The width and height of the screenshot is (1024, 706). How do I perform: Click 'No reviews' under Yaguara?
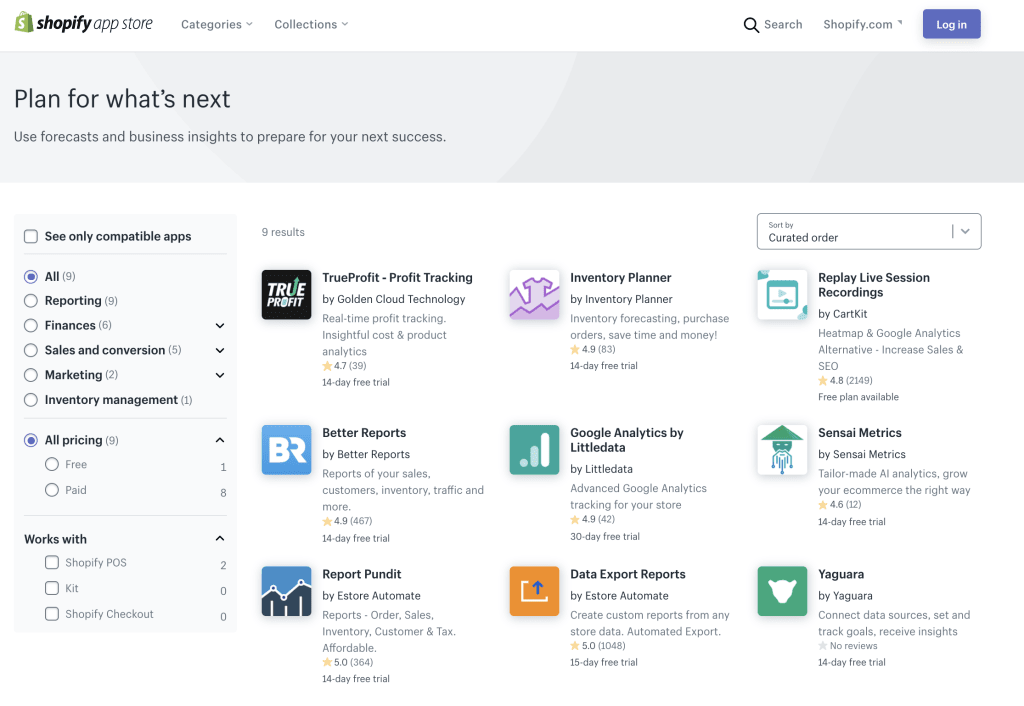coord(854,646)
